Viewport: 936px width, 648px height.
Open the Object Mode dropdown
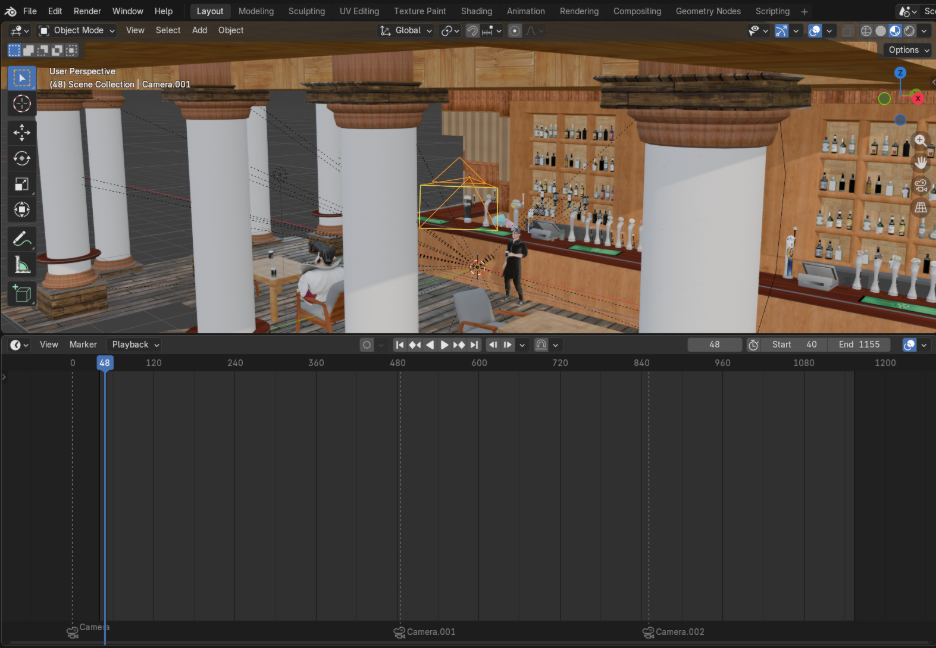pos(77,31)
